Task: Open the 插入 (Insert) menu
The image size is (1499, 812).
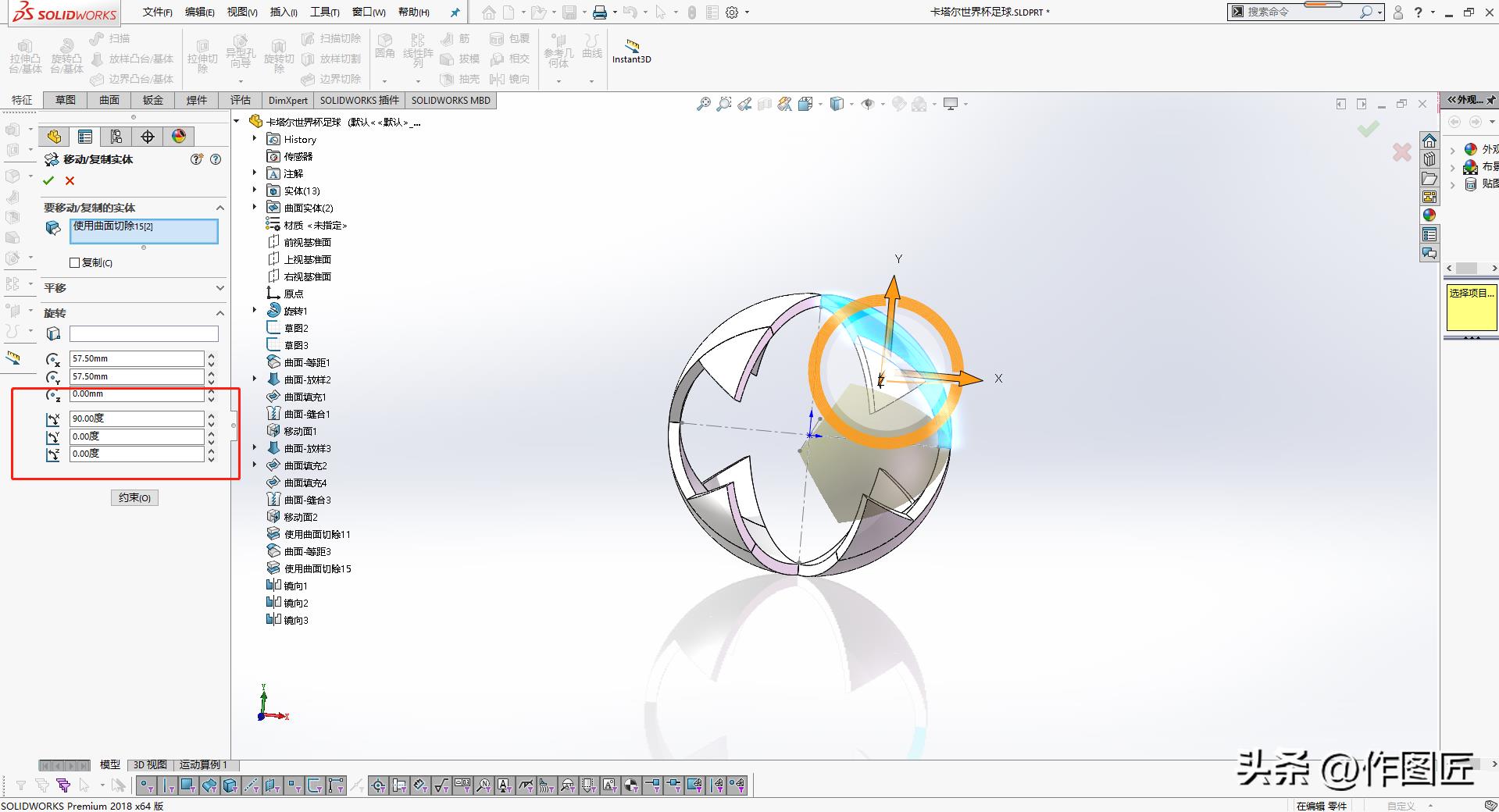Action: tap(283, 12)
